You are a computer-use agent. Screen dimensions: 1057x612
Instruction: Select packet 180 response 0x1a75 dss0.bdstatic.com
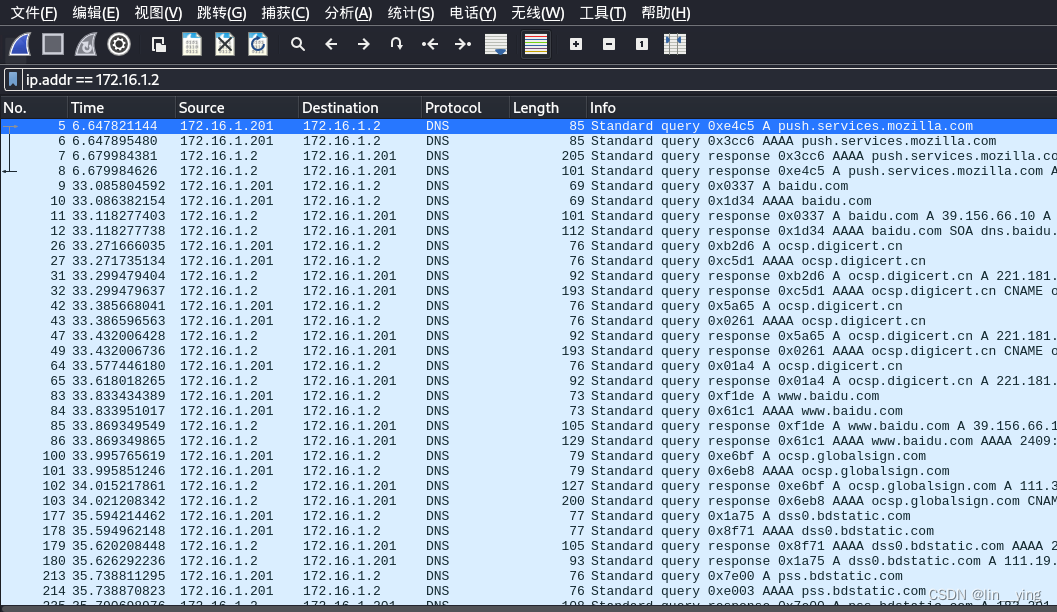click(528, 561)
